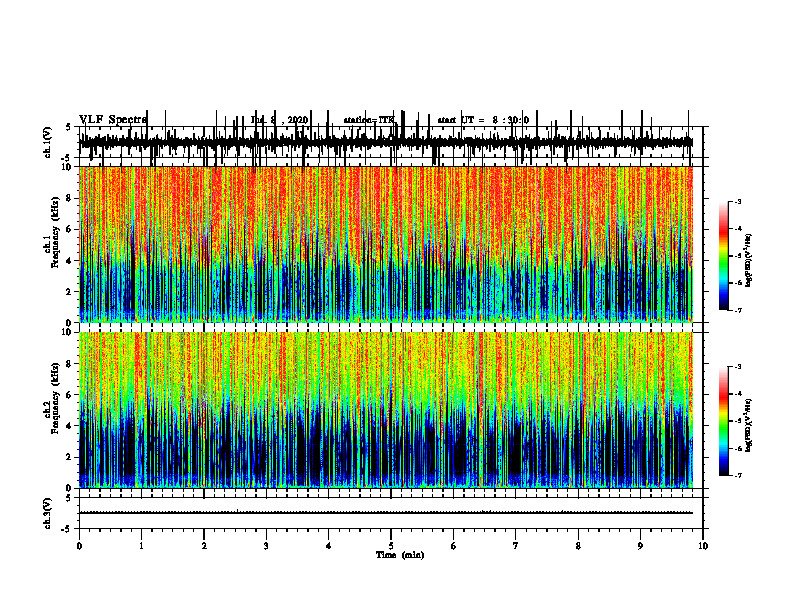Click the ch.2 colorbar log(PSD) unit label
Viewport: 792px width, 612px height.
point(749,425)
